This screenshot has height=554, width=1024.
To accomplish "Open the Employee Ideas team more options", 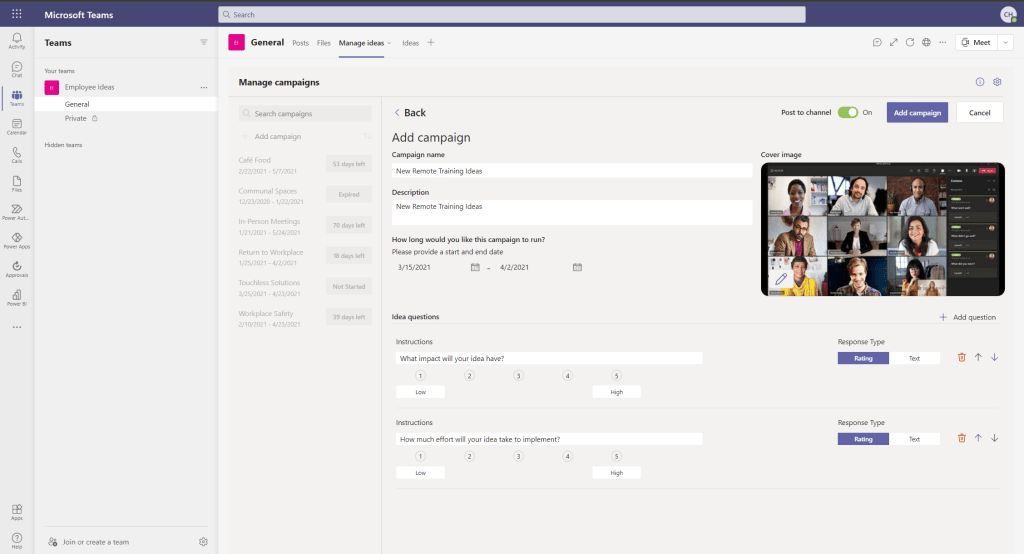I will [204, 88].
